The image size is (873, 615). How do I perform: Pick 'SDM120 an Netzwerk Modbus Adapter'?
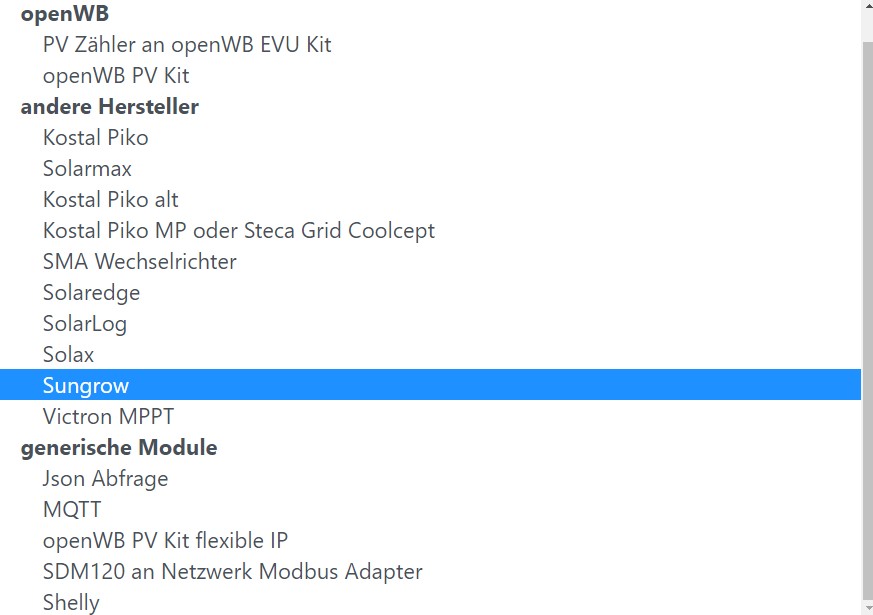(x=233, y=572)
